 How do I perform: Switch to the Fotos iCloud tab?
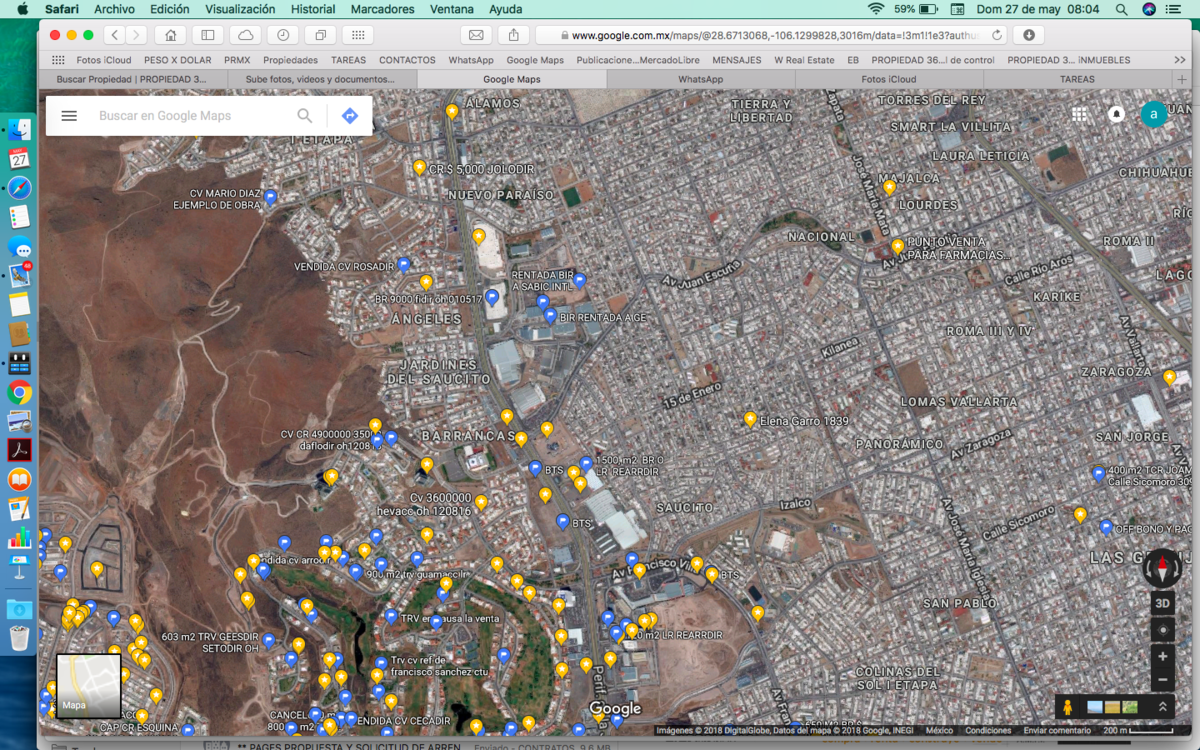(888, 79)
